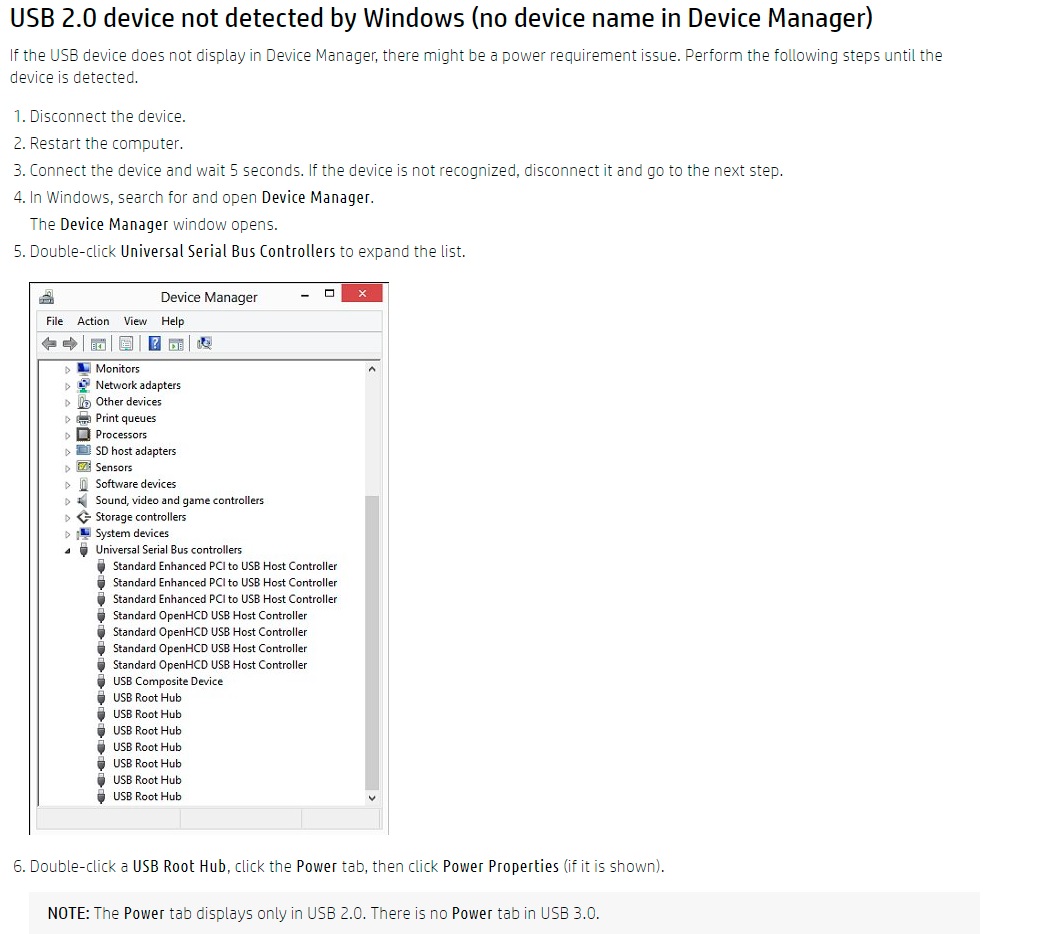Click the "Device Manager" window title text

coord(209,297)
